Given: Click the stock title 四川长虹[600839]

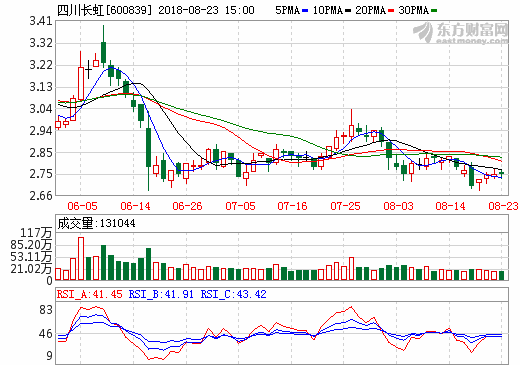Looking at the screenshot, I should pyautogui.click(x=104, y=10).
